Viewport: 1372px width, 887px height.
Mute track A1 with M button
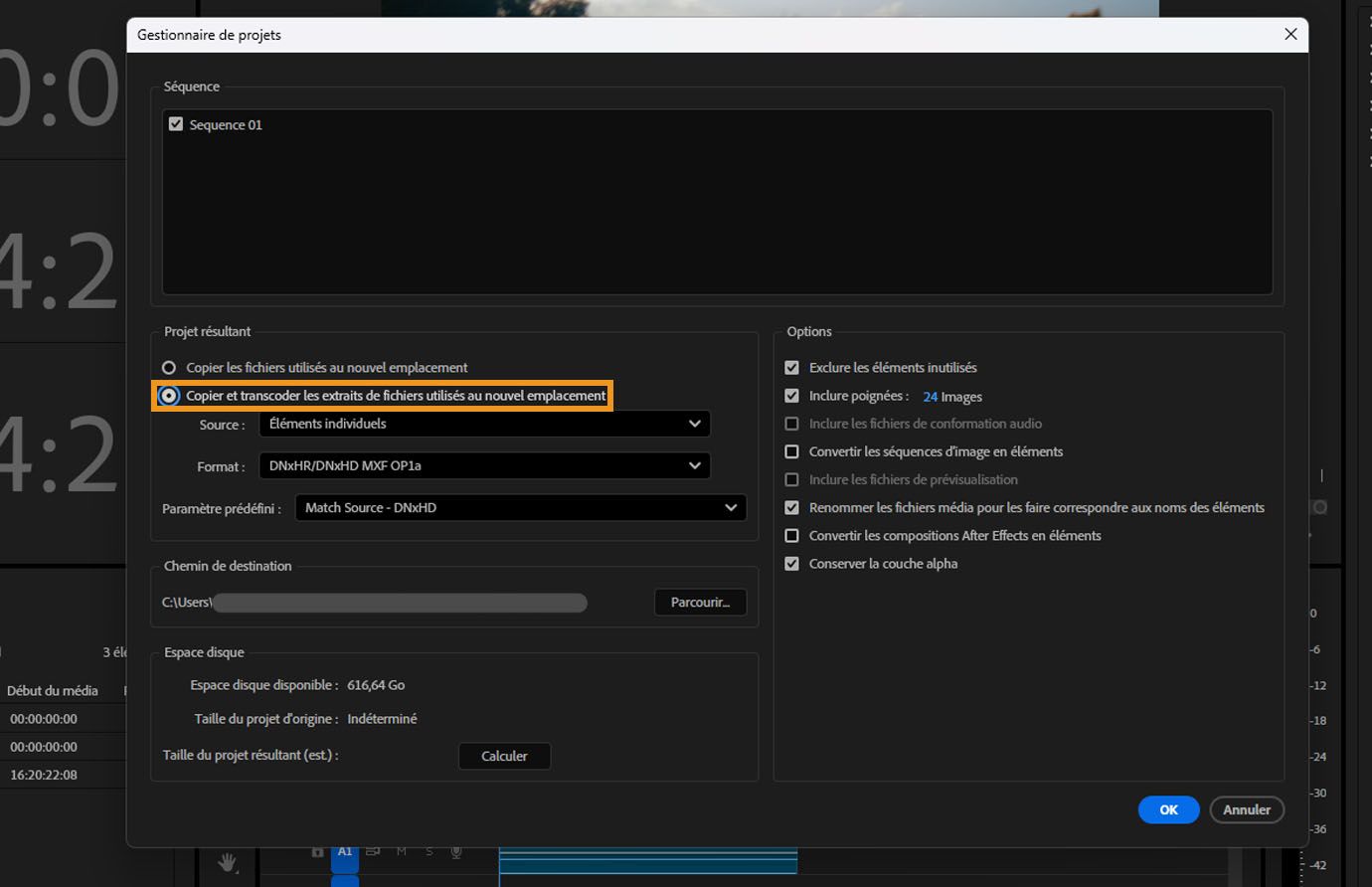tap(402, 852)
